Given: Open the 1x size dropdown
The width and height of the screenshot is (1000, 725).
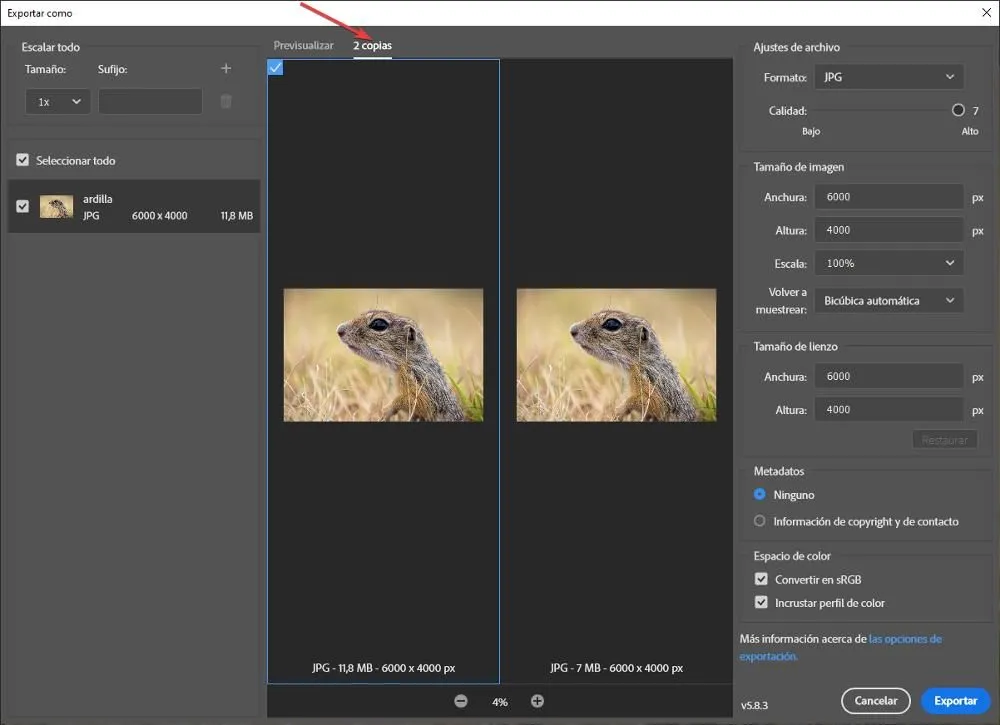Looking at the screenshot, I should (58, 101).
